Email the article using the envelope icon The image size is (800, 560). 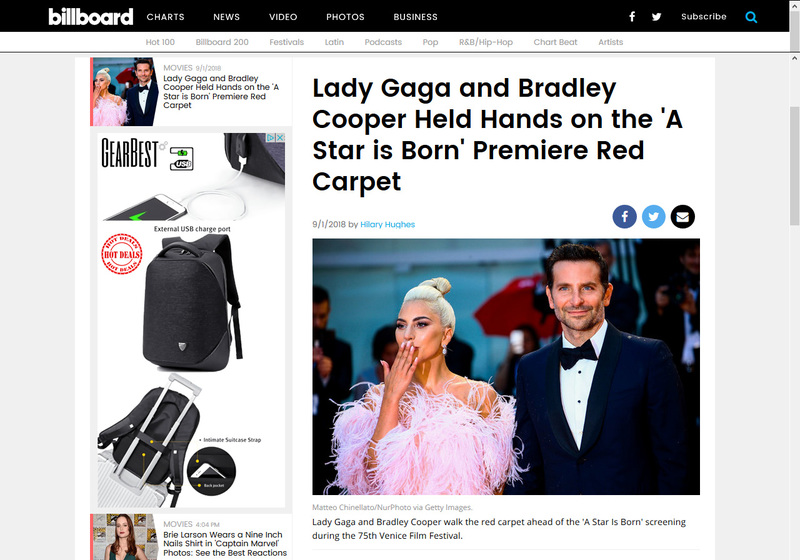pos(683,217)
